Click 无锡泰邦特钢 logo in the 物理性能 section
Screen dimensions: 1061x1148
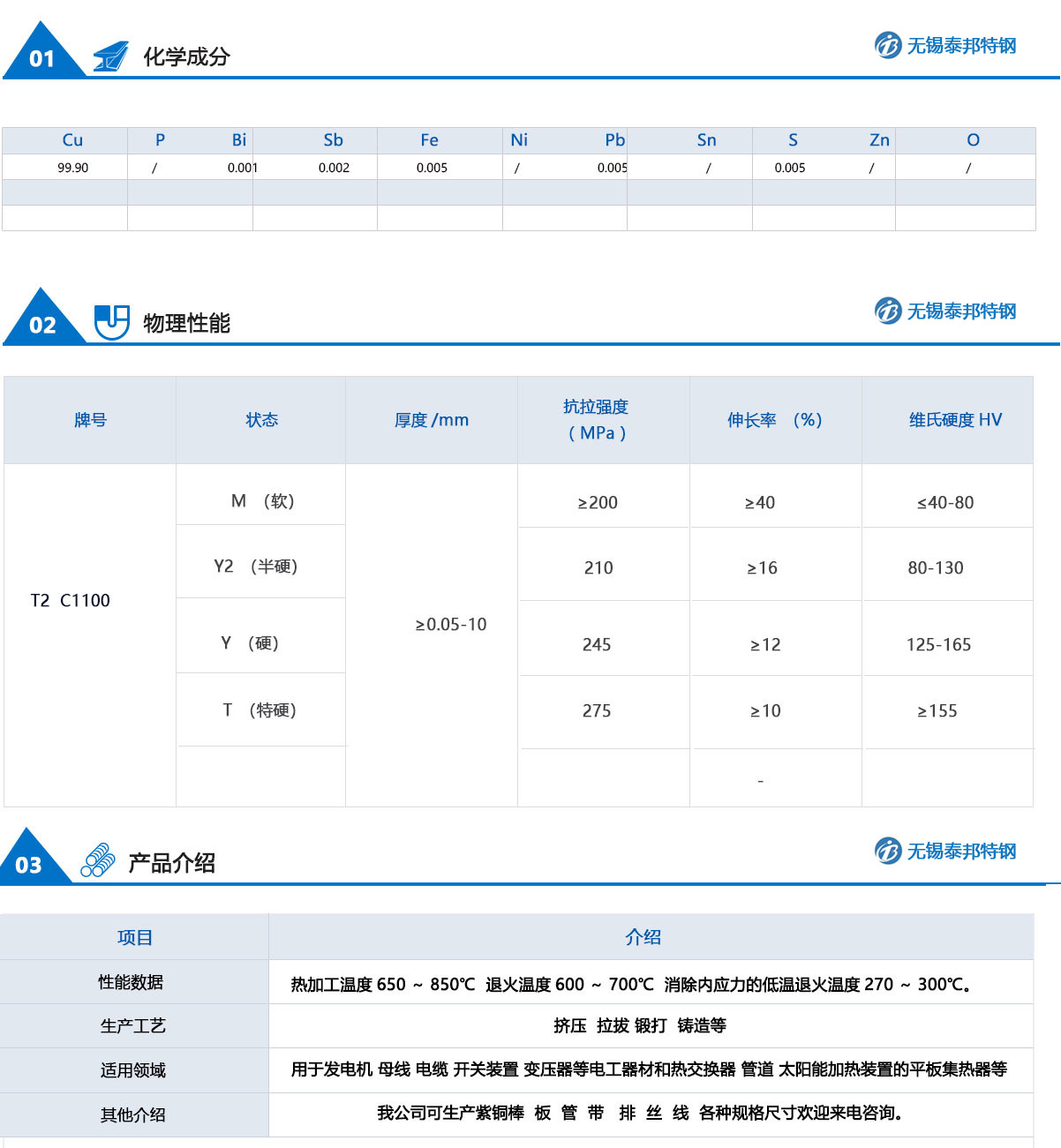[945, 311]
